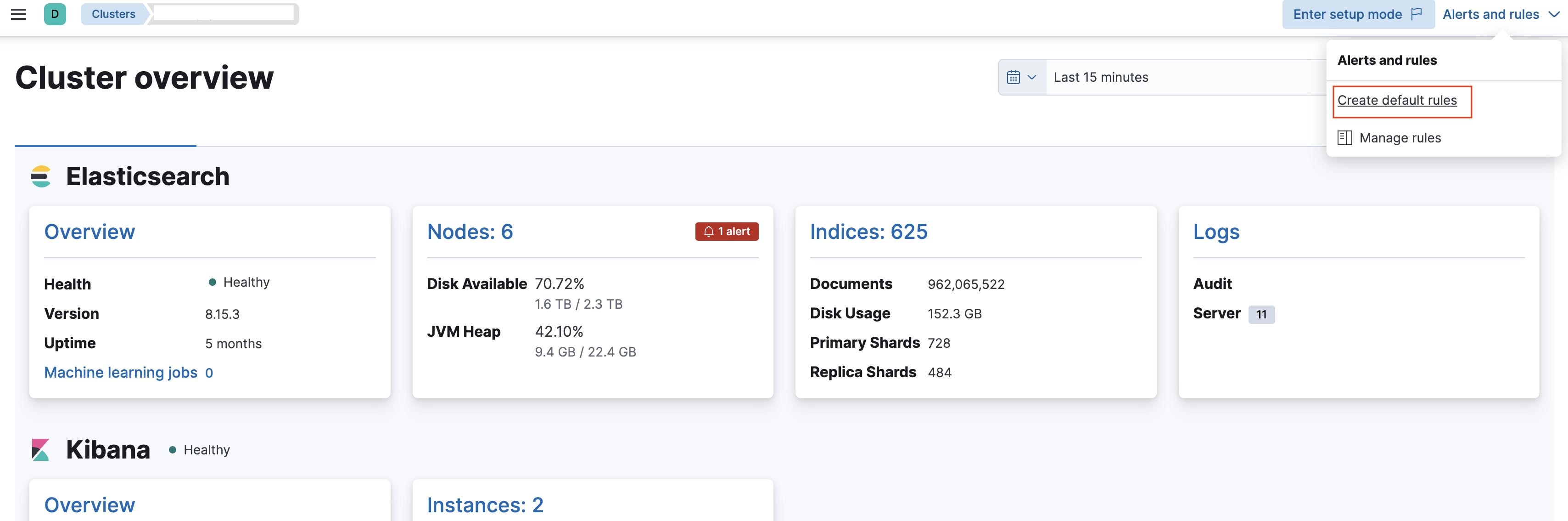The image size is (1568, 521).
Task: Click the green cluster avatar icon
Action: [56, 13]
